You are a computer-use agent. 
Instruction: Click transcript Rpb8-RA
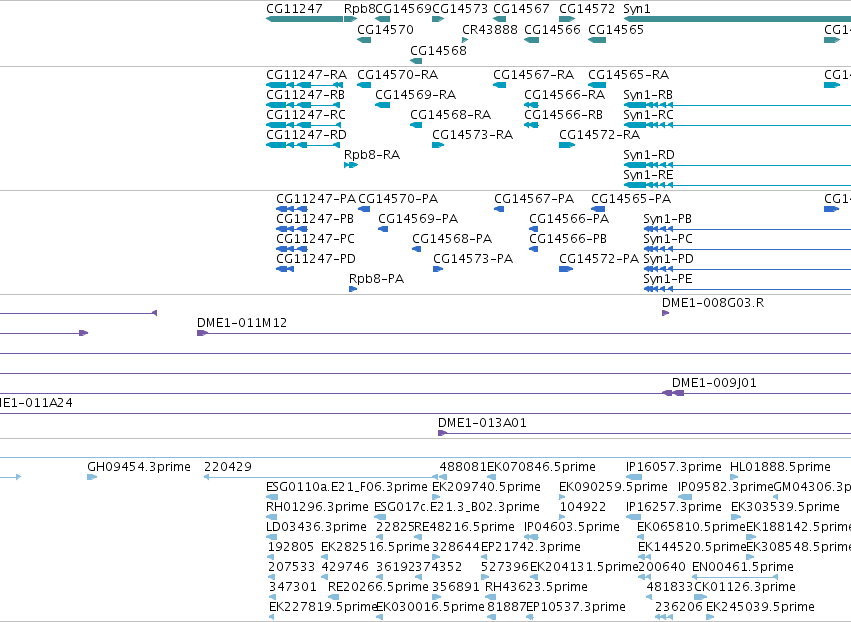(x=372, y=155)
